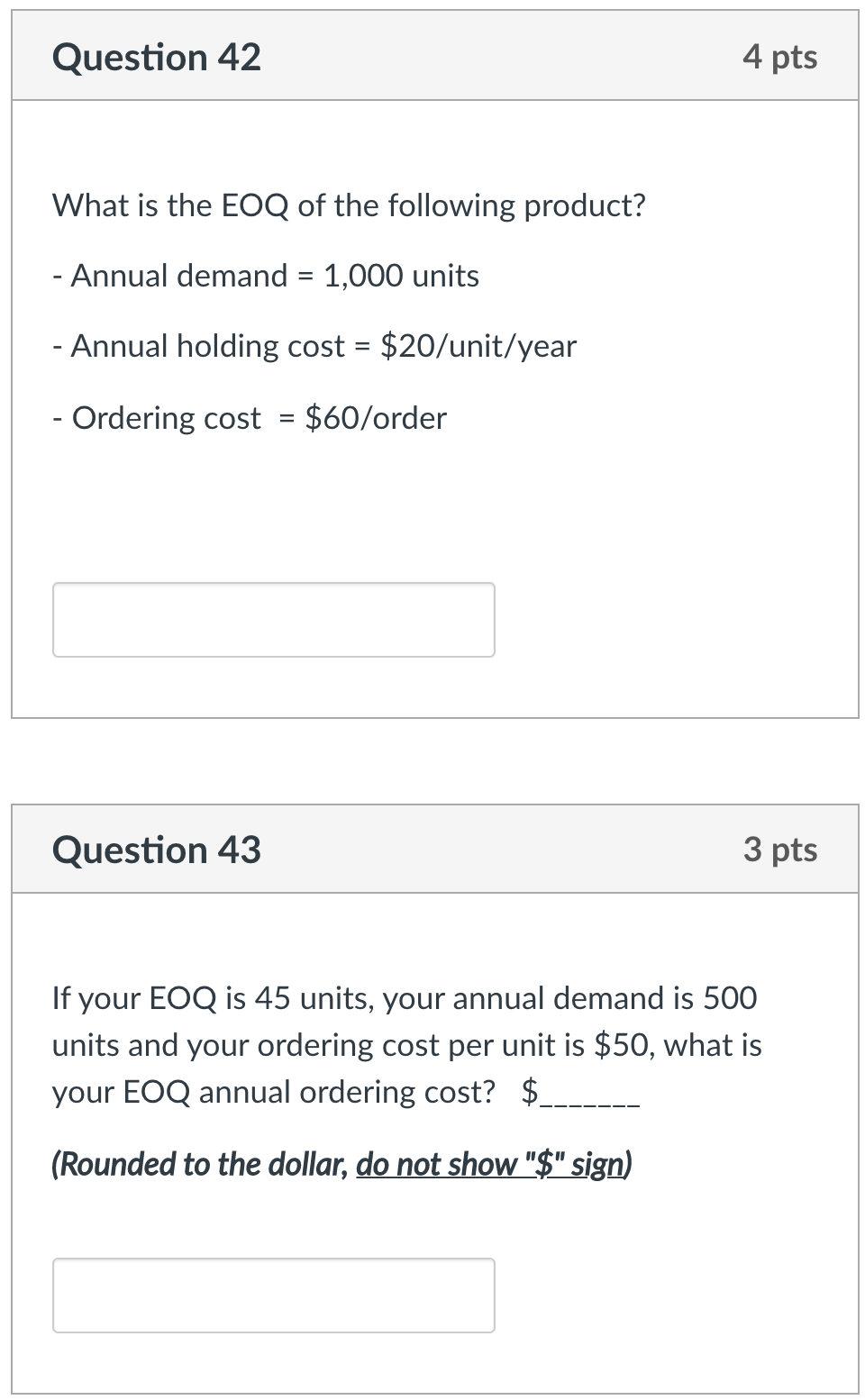Click inside the Question 42 answer box

(x=273, y=620)
